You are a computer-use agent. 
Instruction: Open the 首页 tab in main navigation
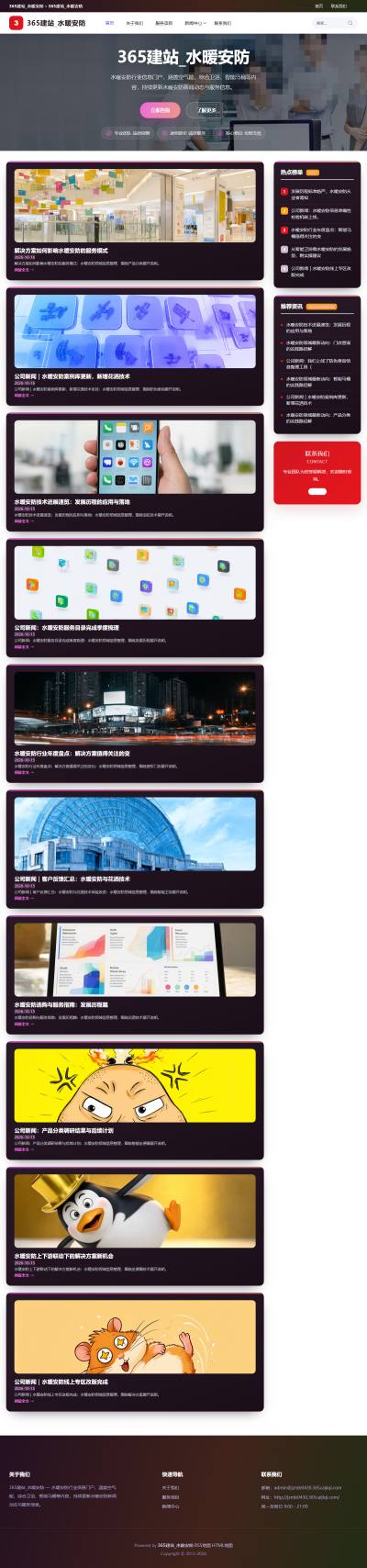[x=110, y=22]
